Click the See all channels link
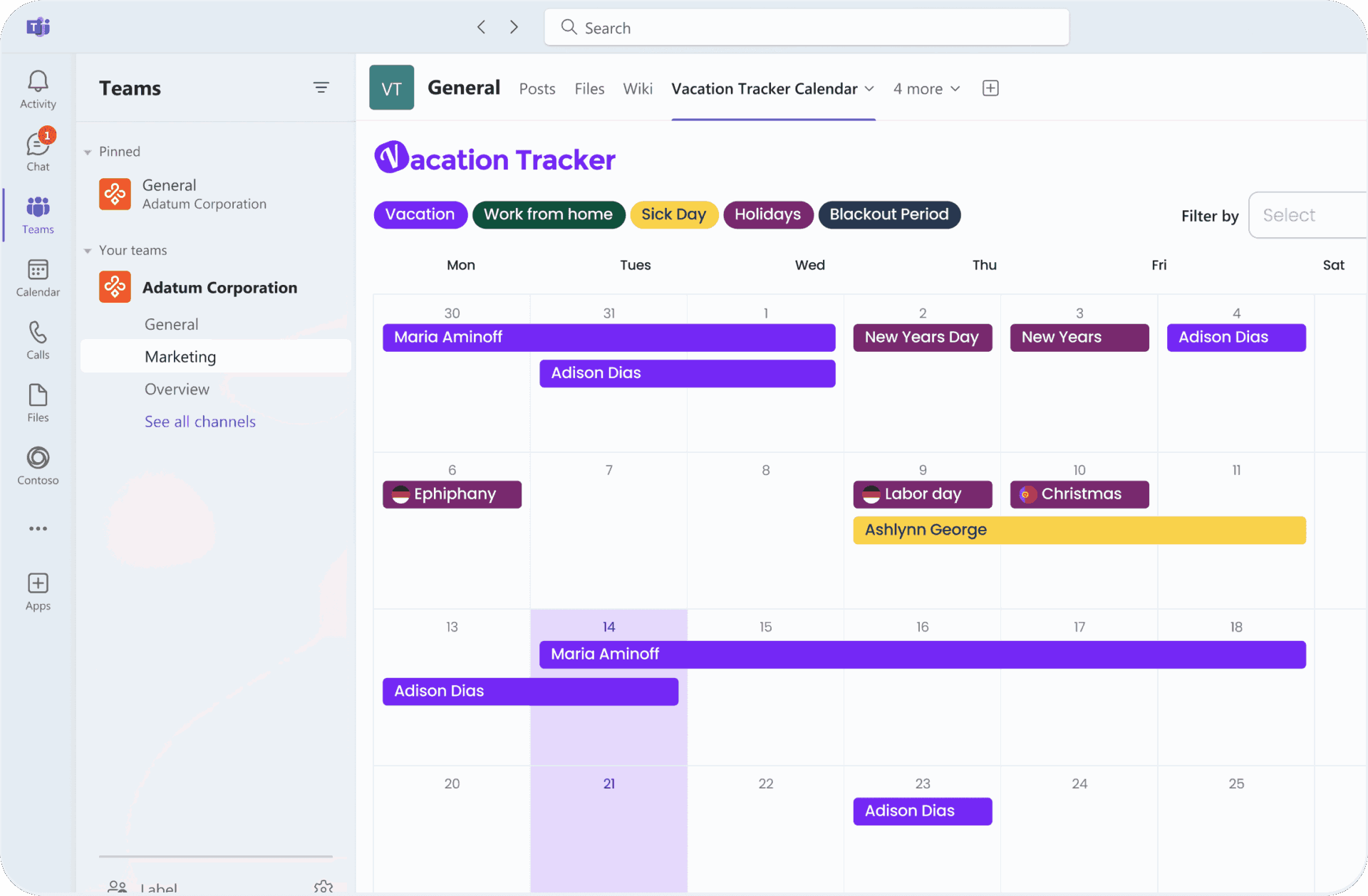 199,422
